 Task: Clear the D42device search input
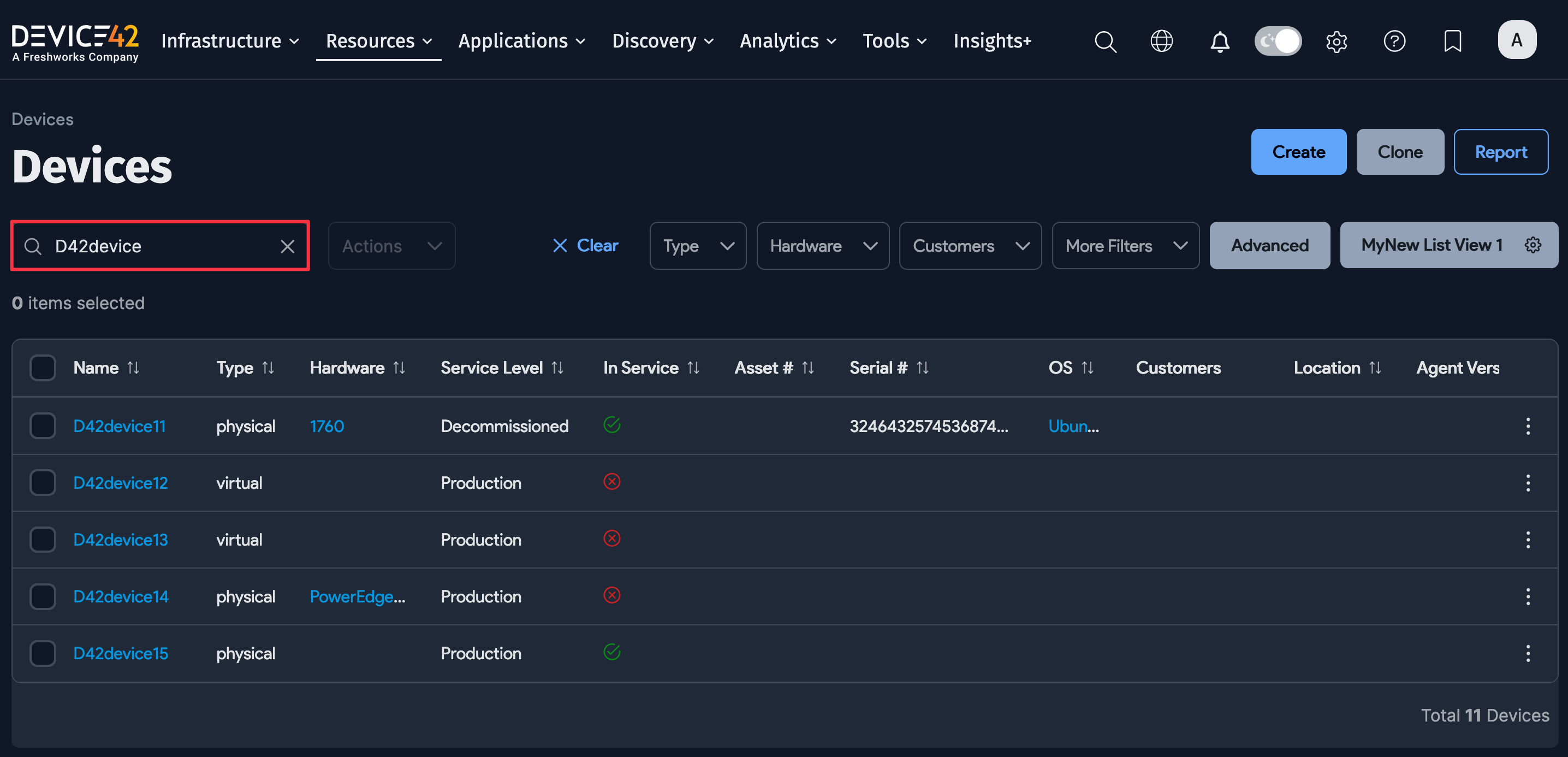pos(287,246)
